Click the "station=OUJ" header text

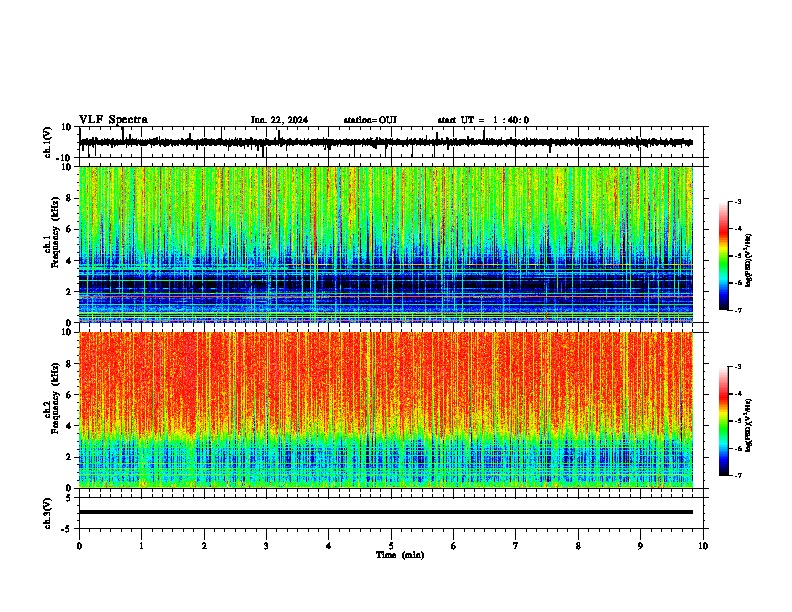[370, 120]
